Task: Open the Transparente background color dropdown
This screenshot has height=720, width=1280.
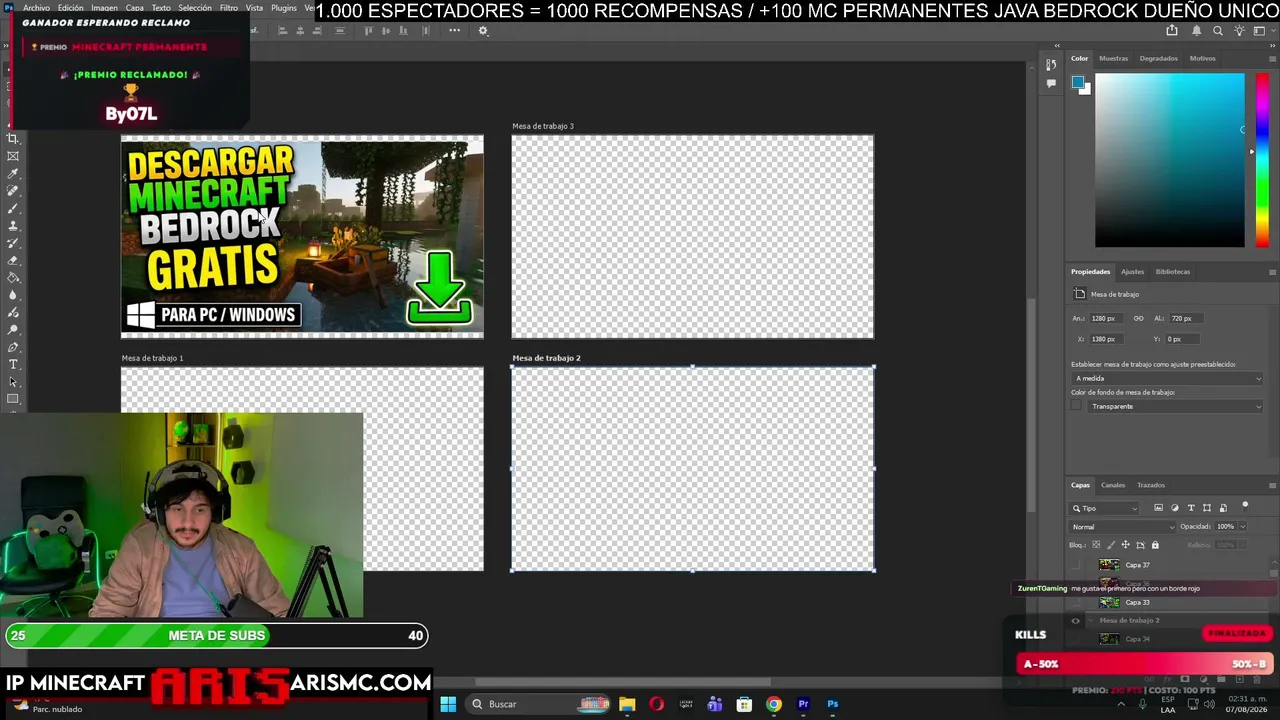Action: pos(1176,406)
